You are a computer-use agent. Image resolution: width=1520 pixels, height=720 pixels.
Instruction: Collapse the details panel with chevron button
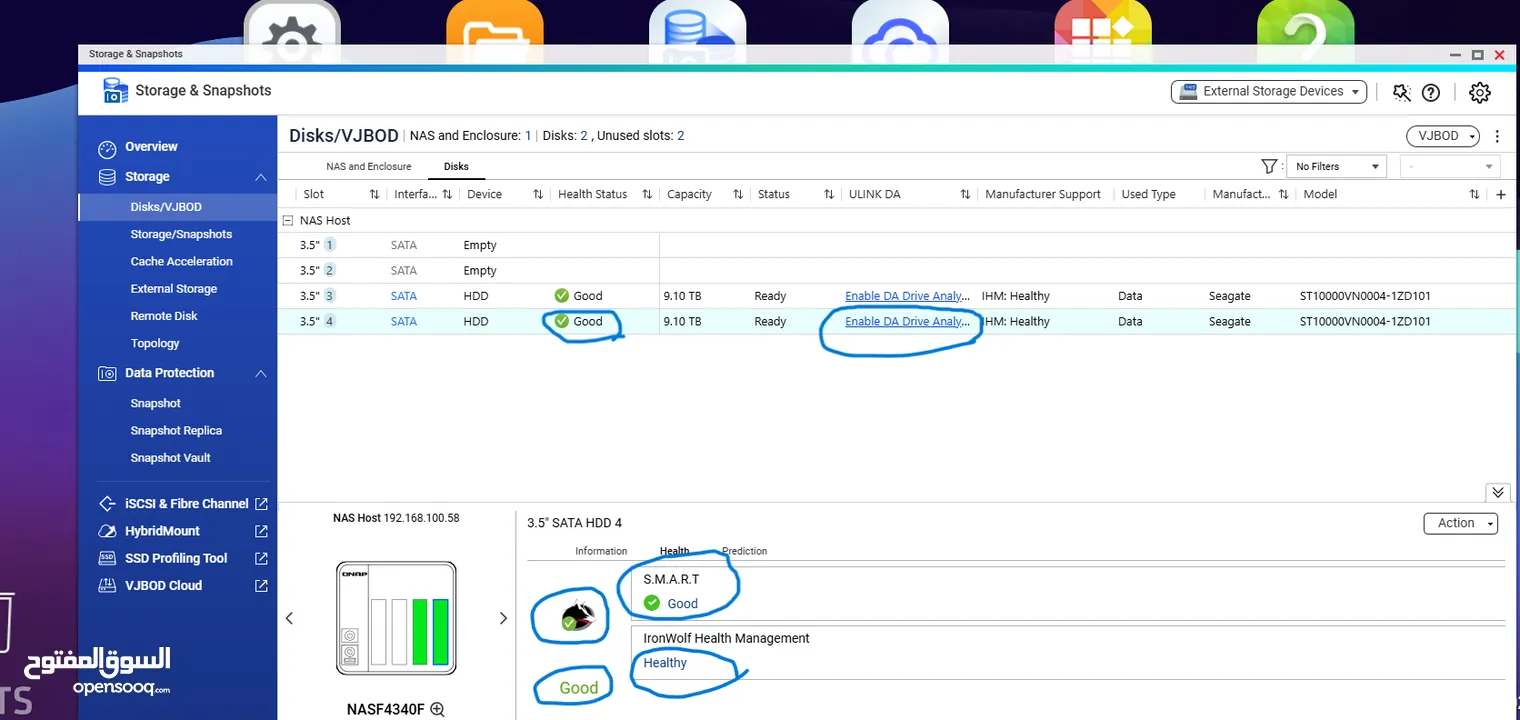click(1497, 493)
